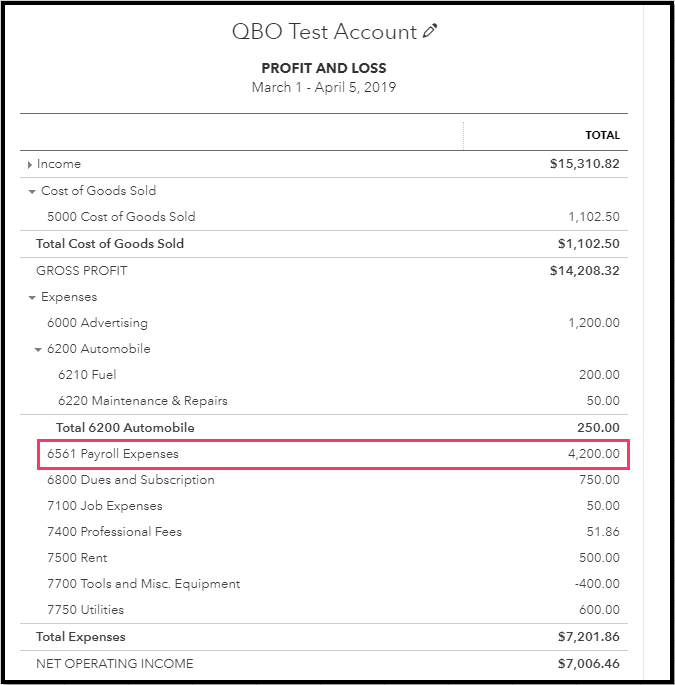Open the 6561 Payroll Expenses amount 4,200.00
The image size is (675, 685).
pyautogui.click(x=593, y=454)
